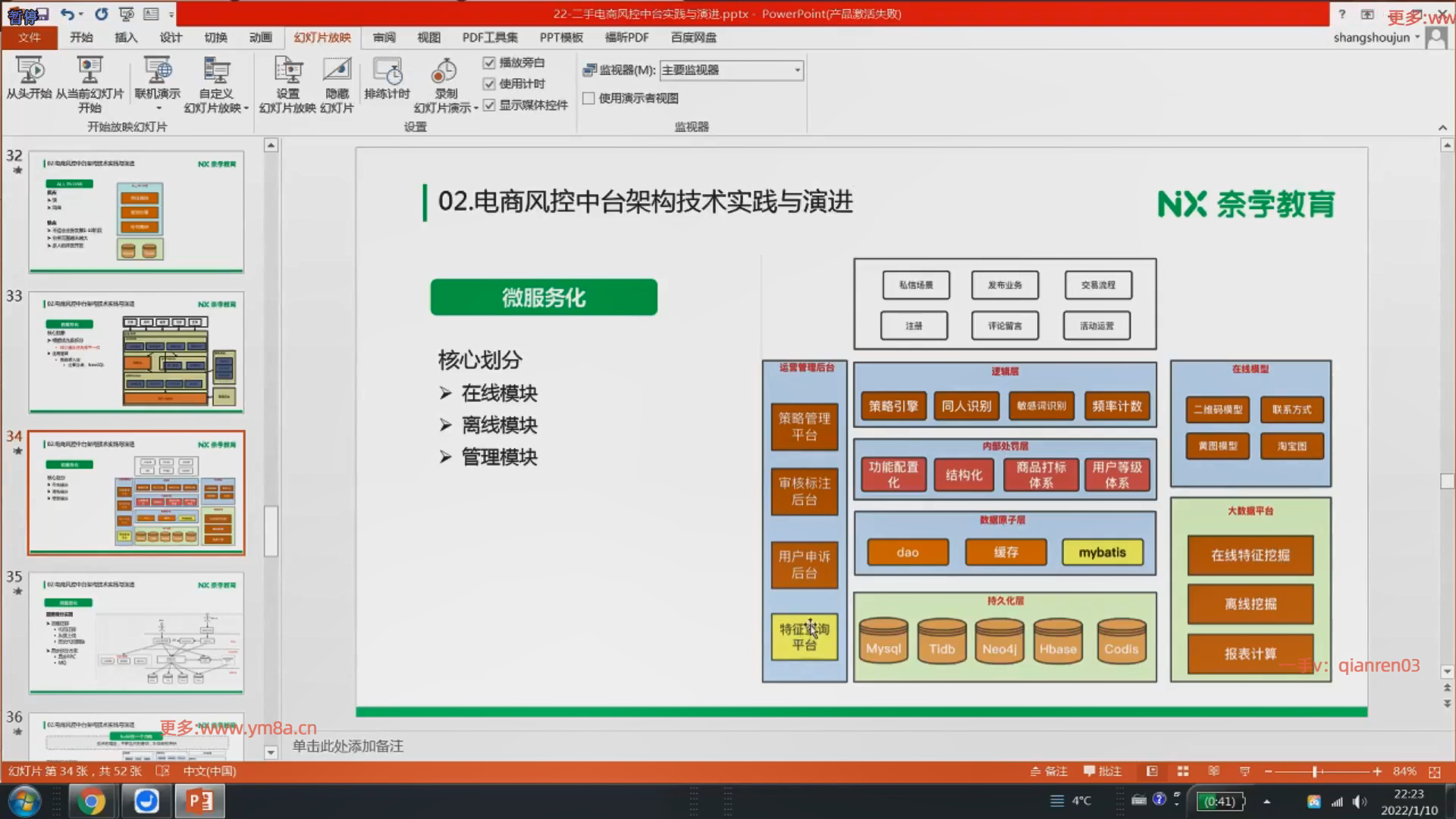
Task: Open the 文件 file menu
Action: (29, 37)
